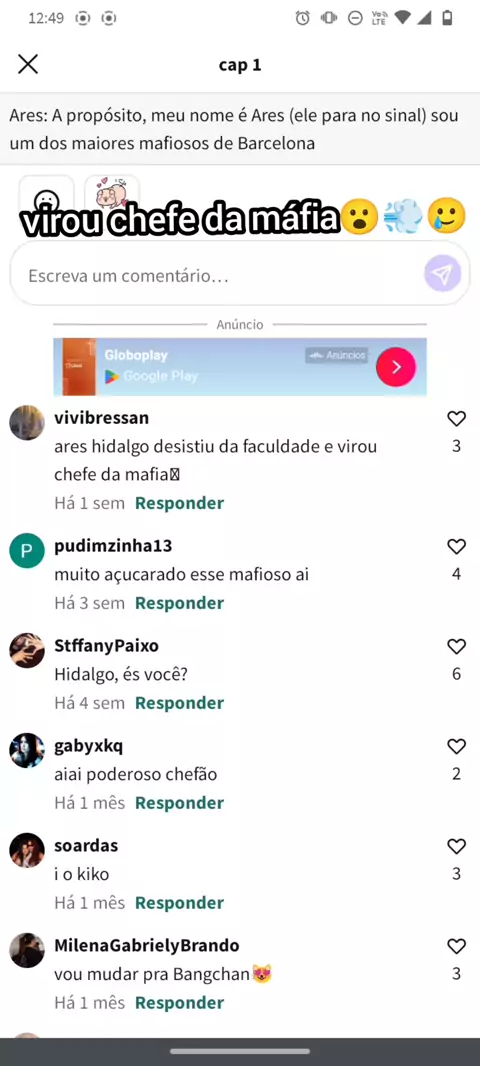Open MilenaGabrielyBrando's username profile
480x1066 pixels.
point(147,946)
